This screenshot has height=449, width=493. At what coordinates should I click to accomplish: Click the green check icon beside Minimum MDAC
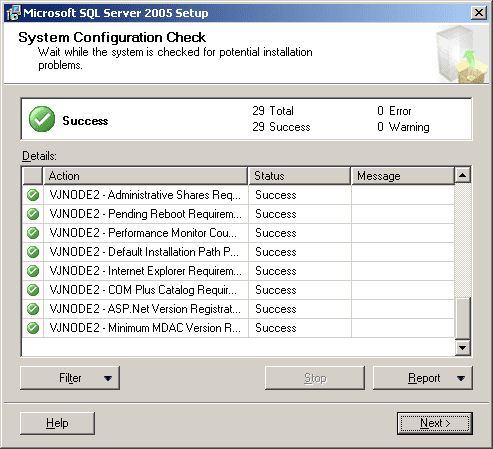coord(33,328)
